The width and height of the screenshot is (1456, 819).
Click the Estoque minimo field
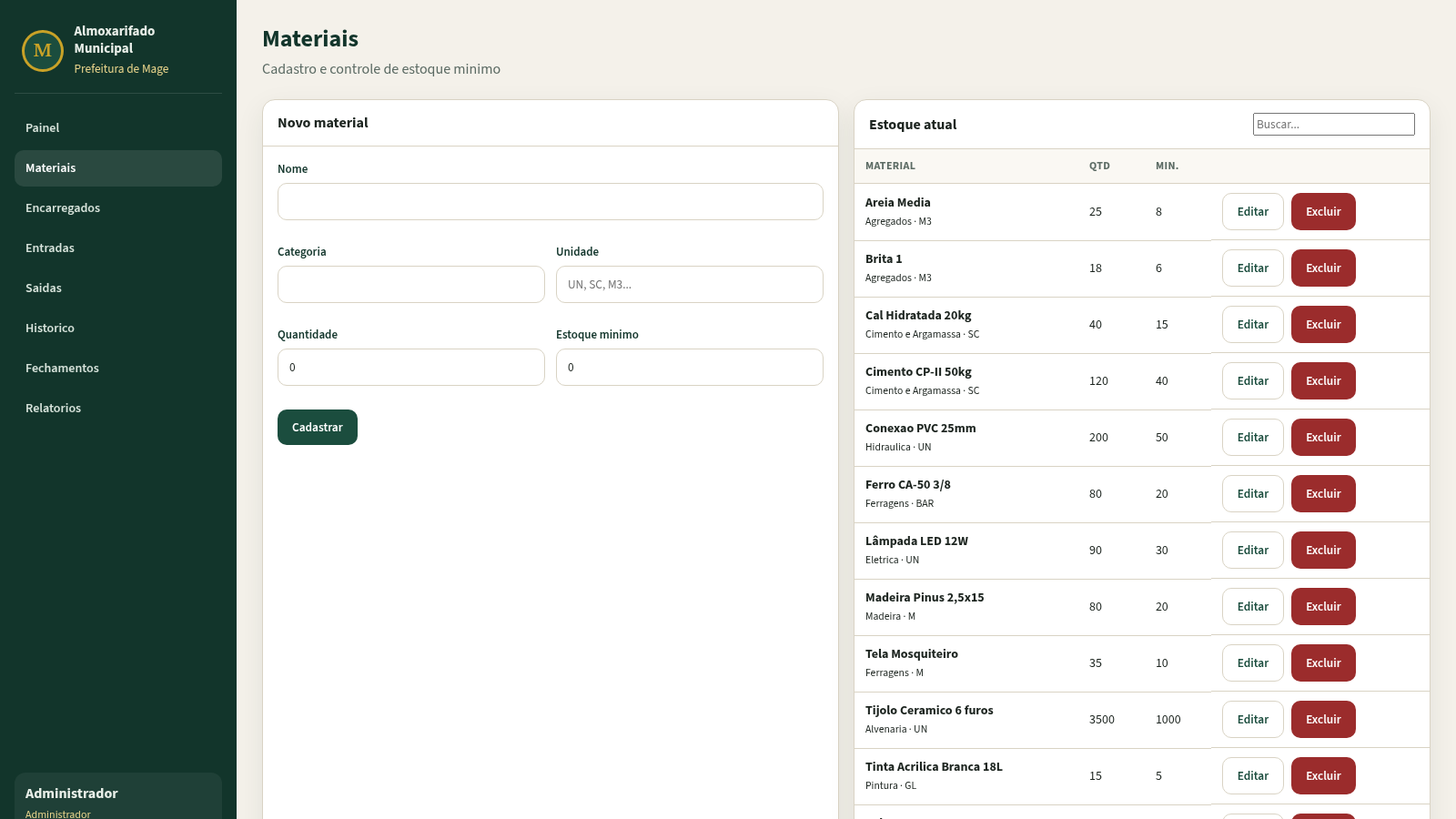pyautogui.click(x=690, y=368)
